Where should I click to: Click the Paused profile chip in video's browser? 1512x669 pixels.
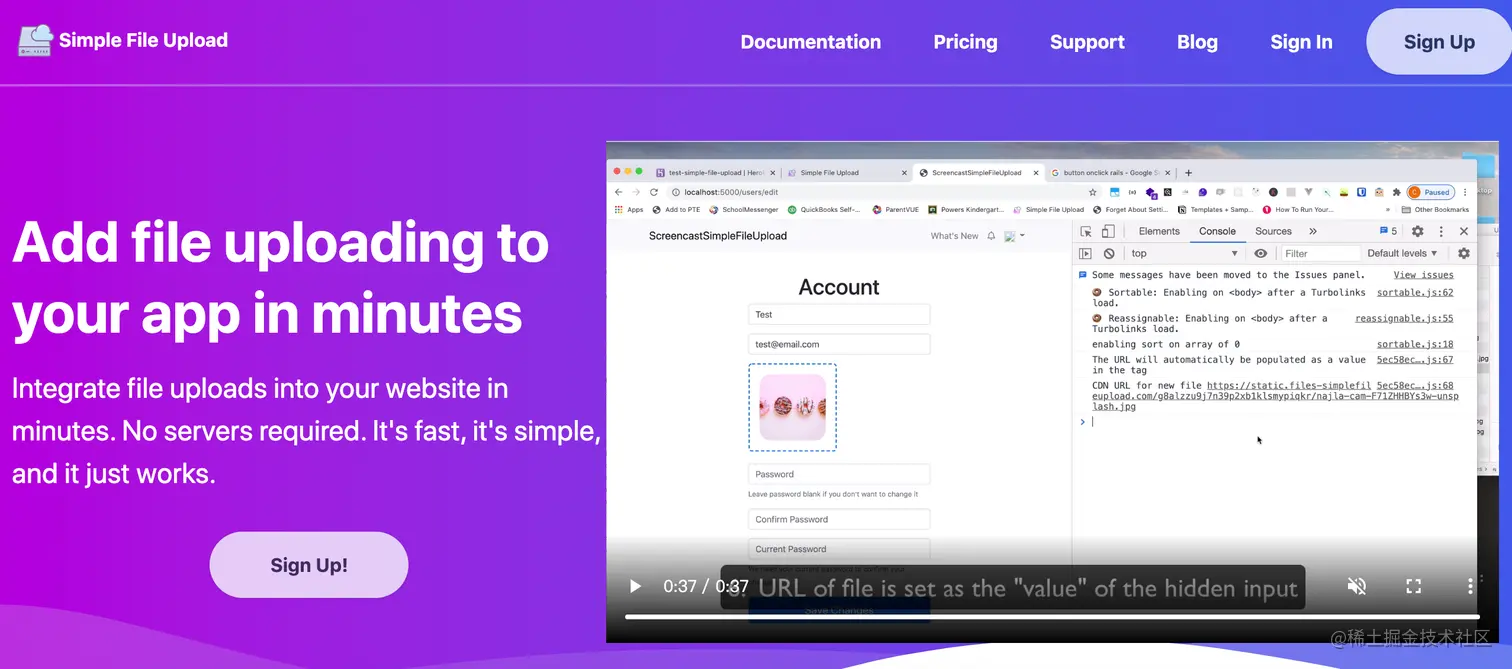1430,192
